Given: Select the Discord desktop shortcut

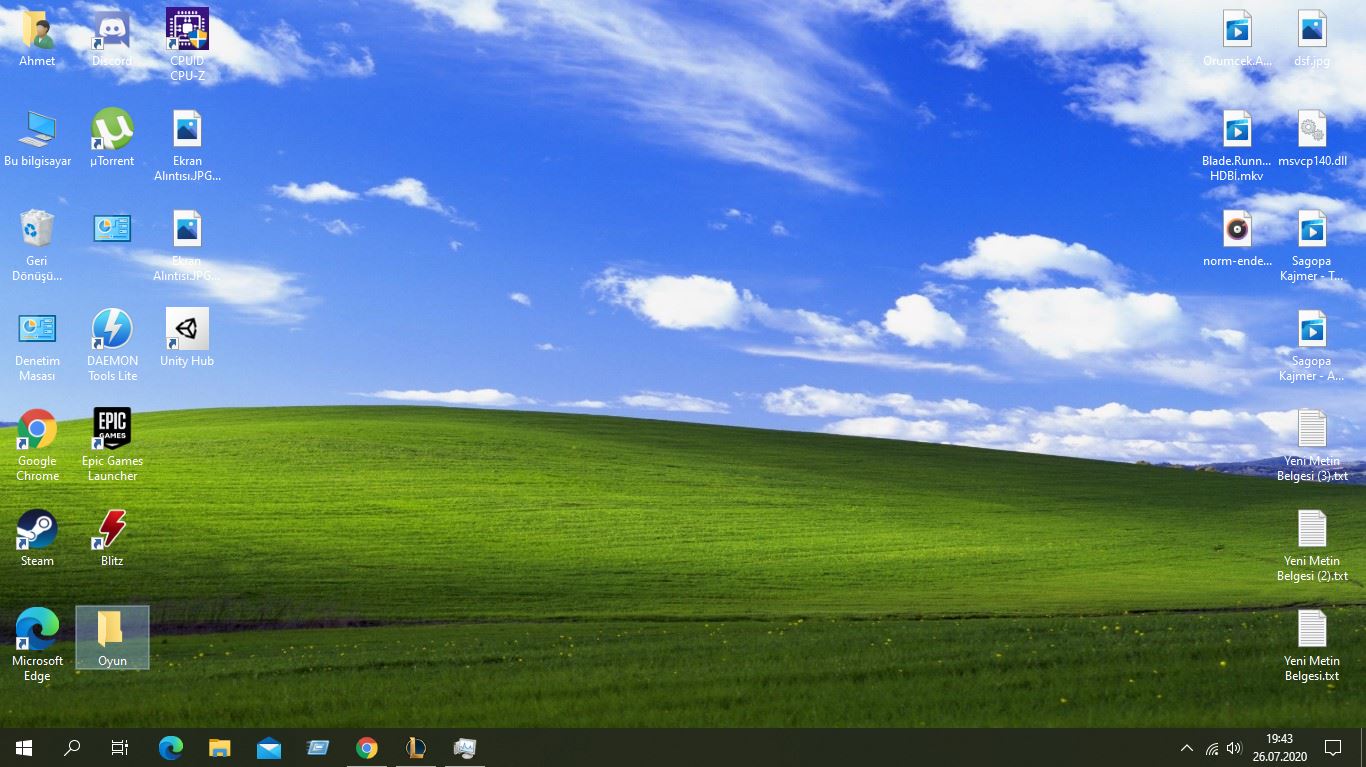Looking at the screenshot, I should tap(112, 39).
